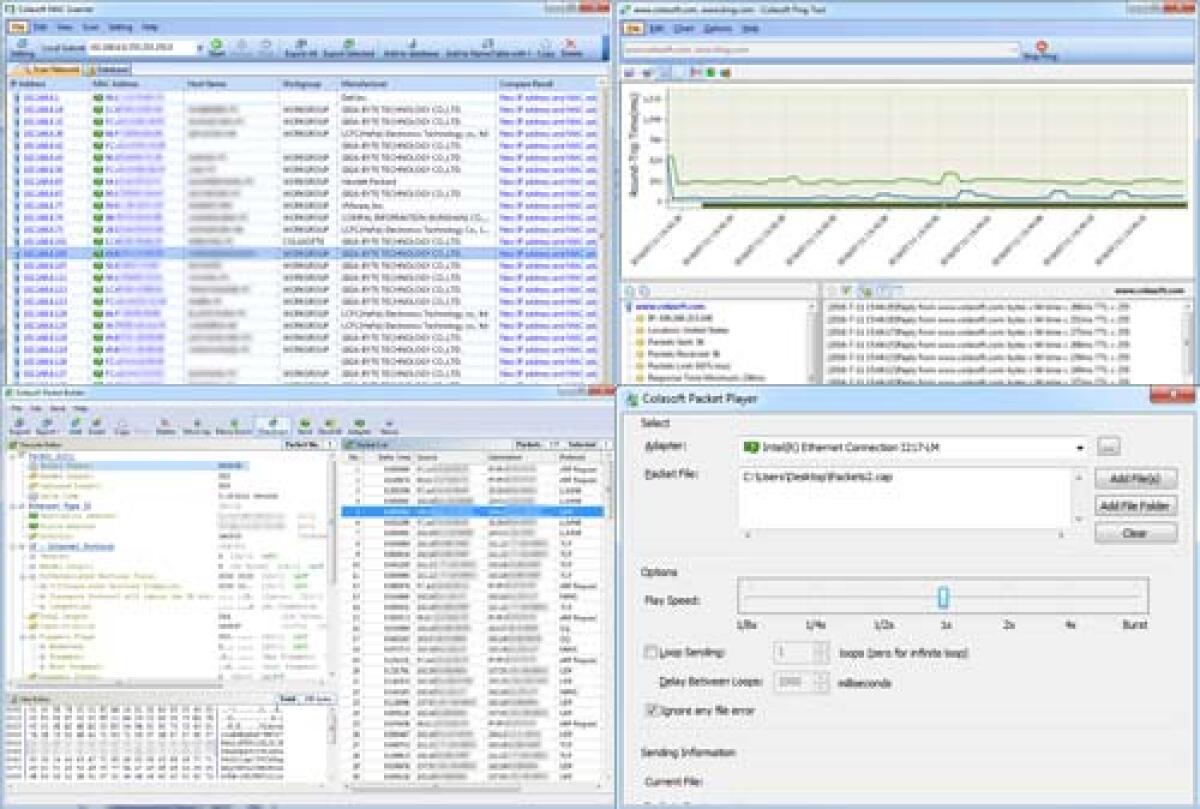Uncheck Ignore any file error checkbox
Screen dimensions: 1200x809
pyautogui.click(x=652, y=710)
